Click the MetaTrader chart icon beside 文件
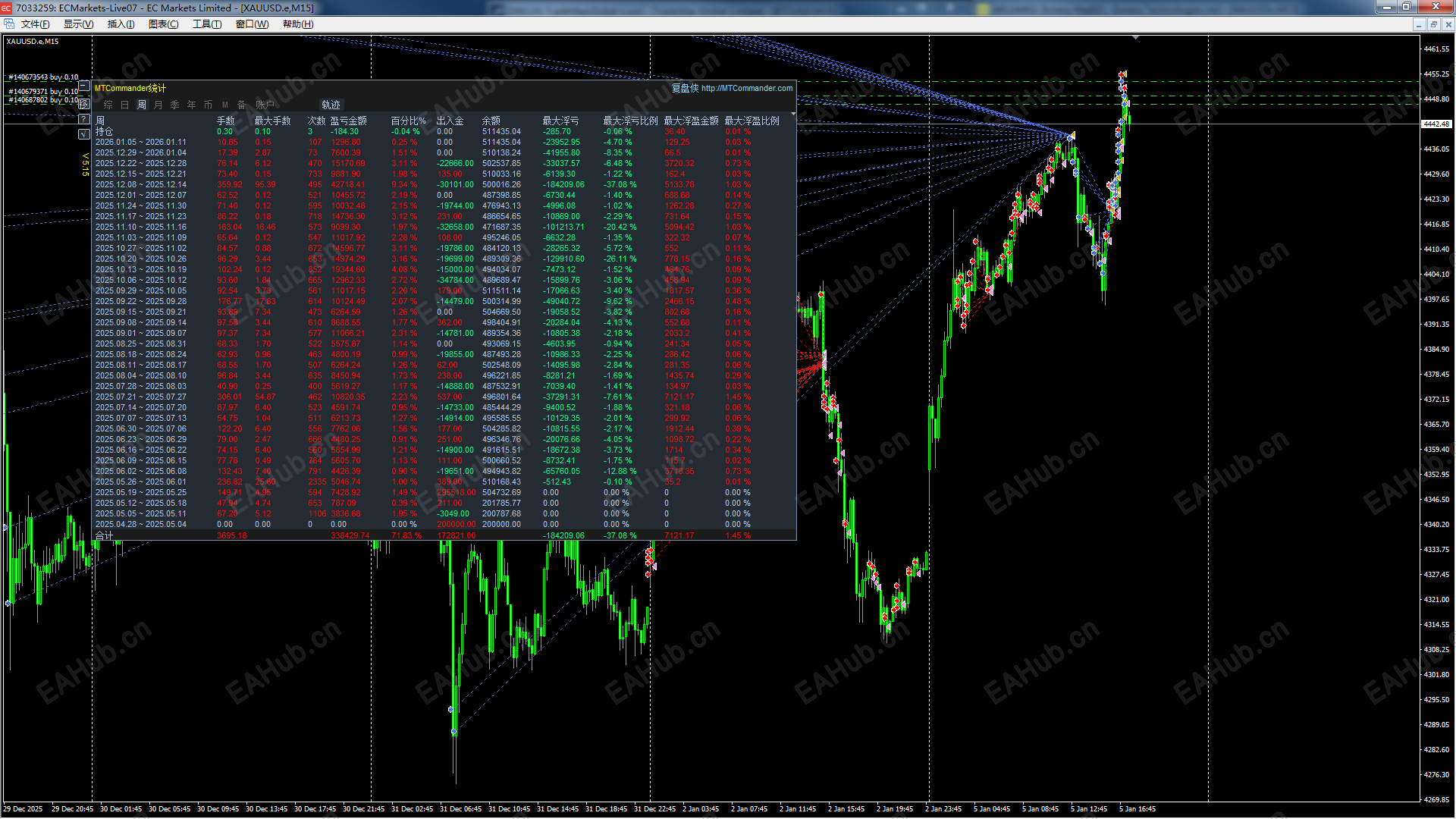1456x819 pixels. [9, 24]
